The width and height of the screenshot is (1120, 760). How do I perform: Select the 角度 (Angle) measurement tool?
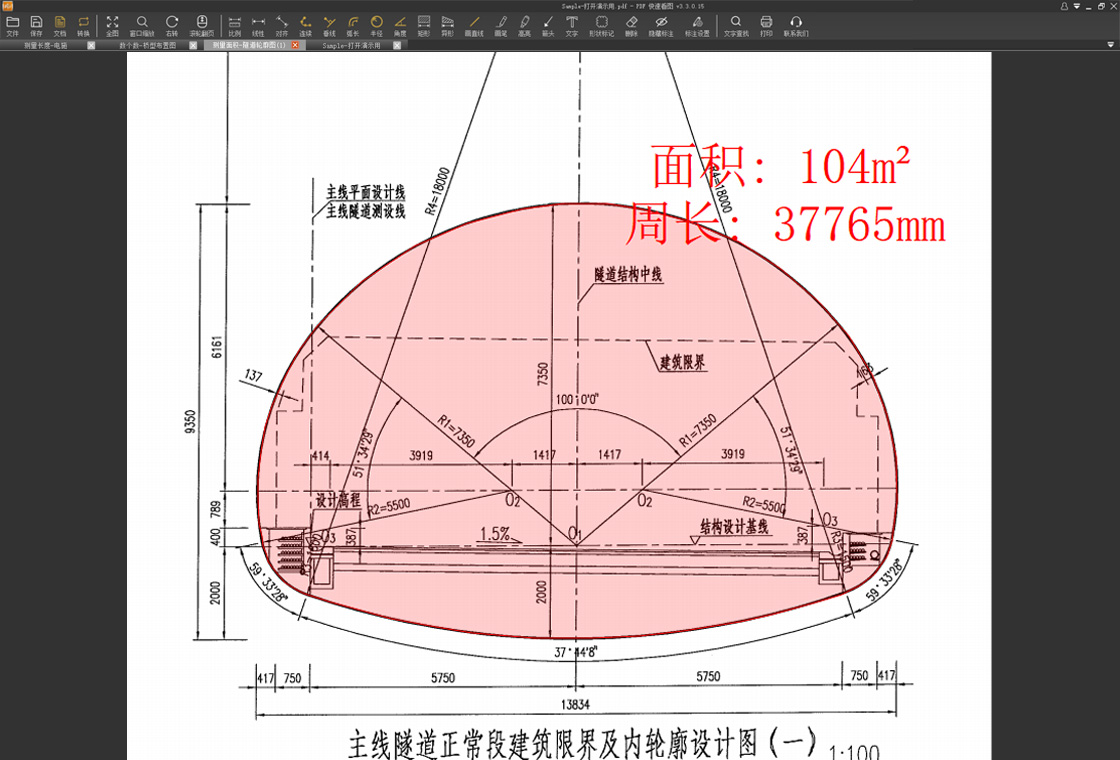coord(400,26)
